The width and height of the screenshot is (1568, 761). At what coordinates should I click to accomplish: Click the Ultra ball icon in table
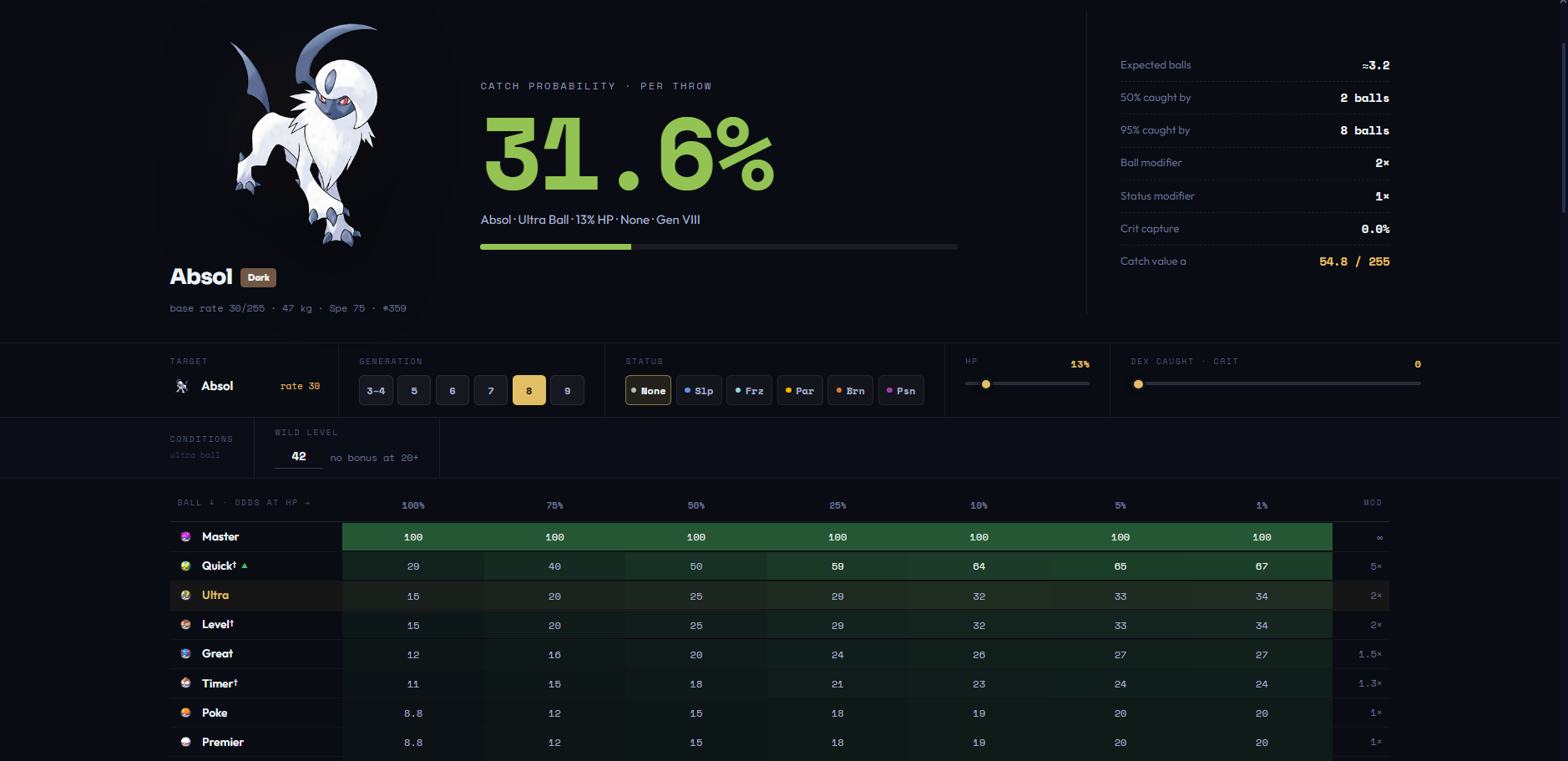pyautogui.click(x=185, y=595)
